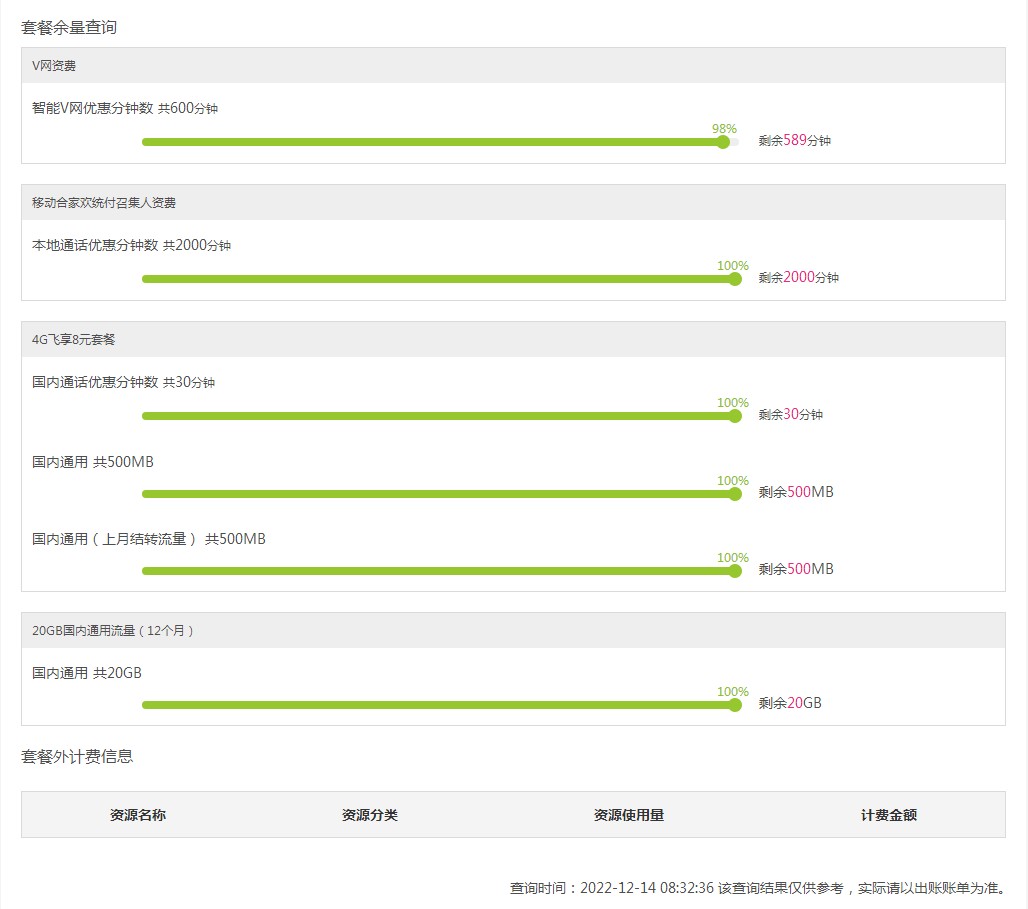Viewport: 1028px width, 909px height.
Task: Click the 剩余589分钟 remaining label
Action: tap(795, 141)
